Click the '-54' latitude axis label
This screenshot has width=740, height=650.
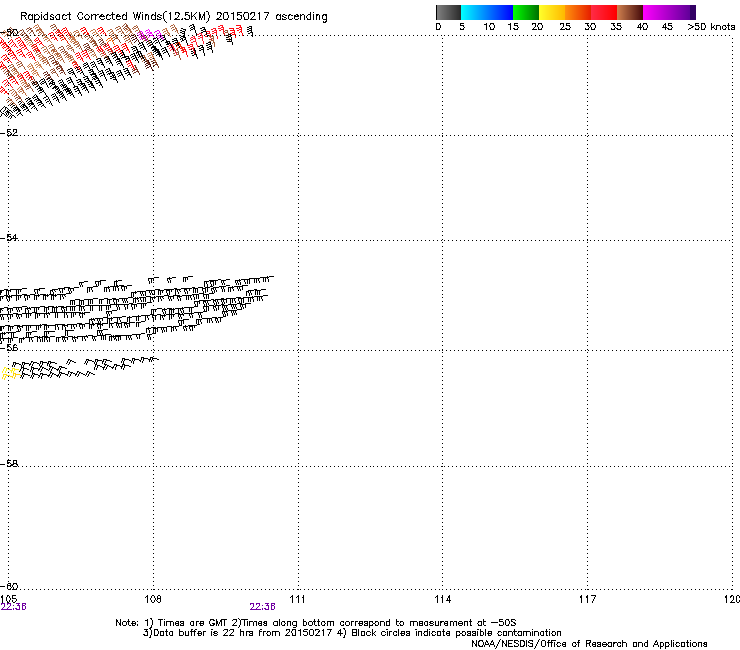[9, 237]
